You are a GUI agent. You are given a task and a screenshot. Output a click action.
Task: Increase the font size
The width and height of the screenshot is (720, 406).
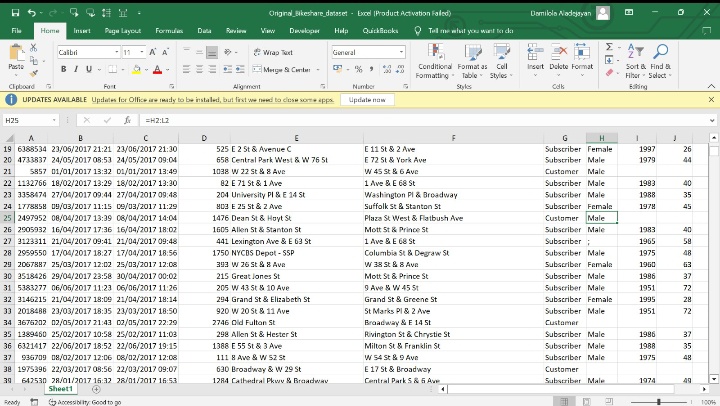point(153,52)
